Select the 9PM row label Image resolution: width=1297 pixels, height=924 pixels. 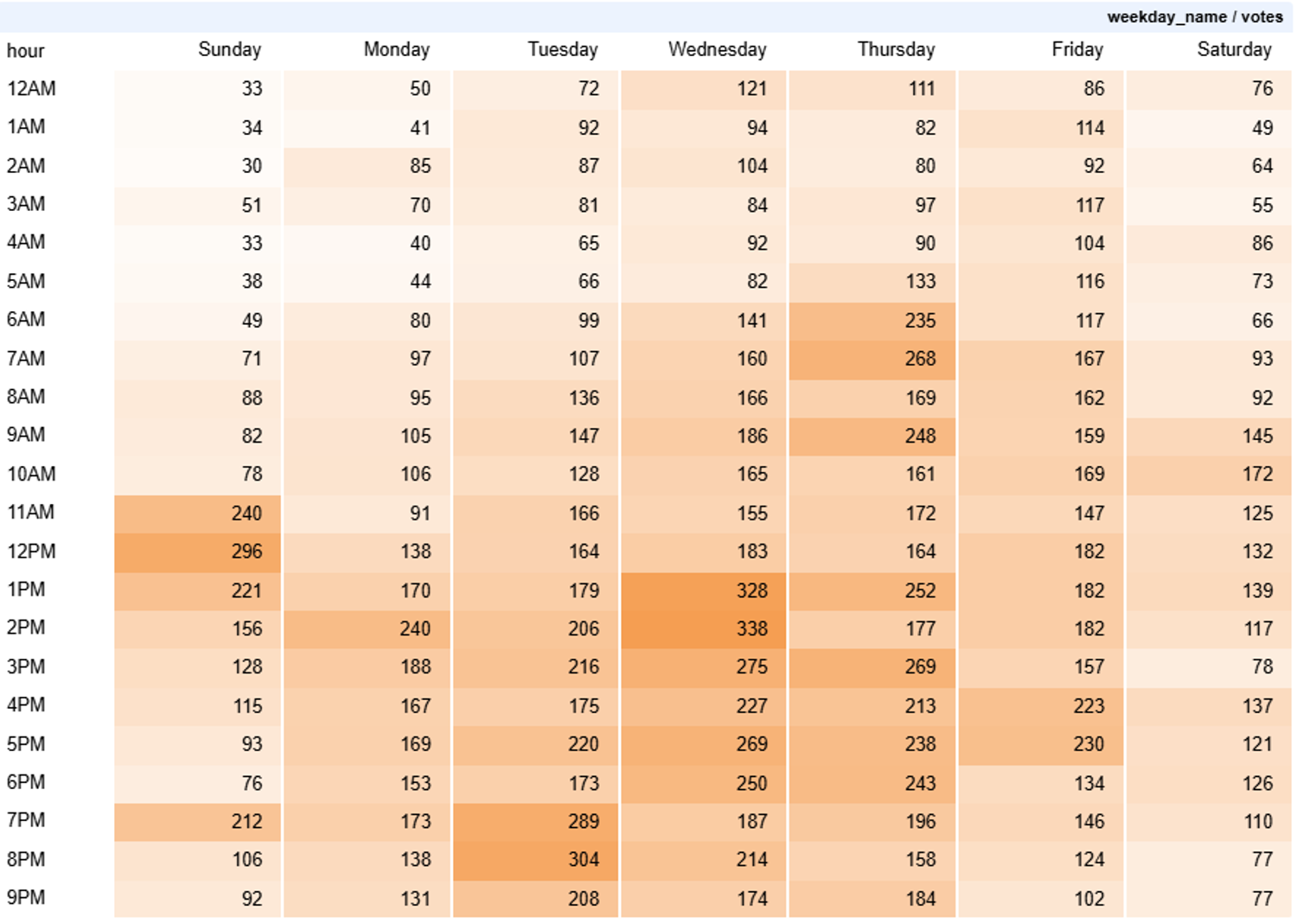point(26,897)
